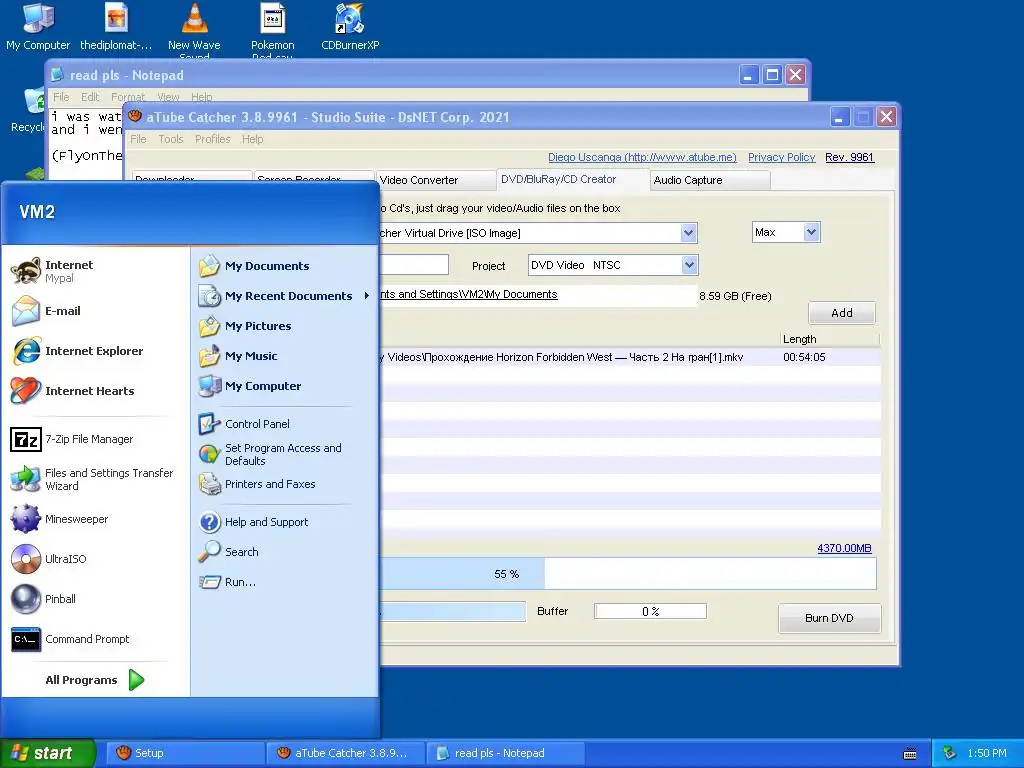This screenshot has width=1024, height=768.
Task: Open the Max speed dropdown
Action: tap(811, 232)
